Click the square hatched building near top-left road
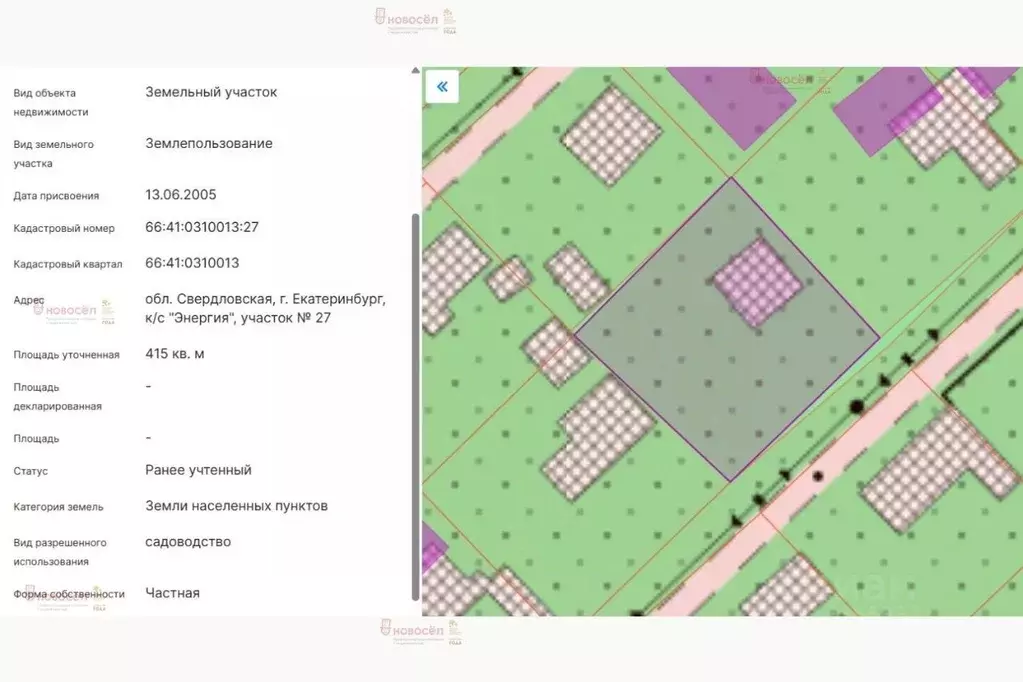Viewport: 1023px width, 682px height. point(611,134)
